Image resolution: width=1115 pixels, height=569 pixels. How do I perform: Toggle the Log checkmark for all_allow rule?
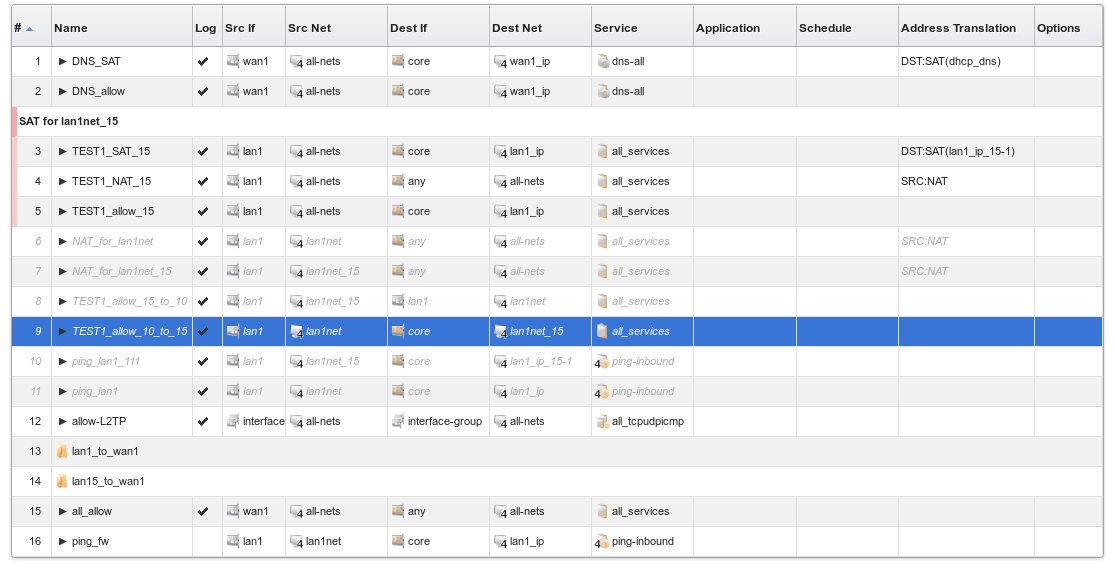coord(204,511)
